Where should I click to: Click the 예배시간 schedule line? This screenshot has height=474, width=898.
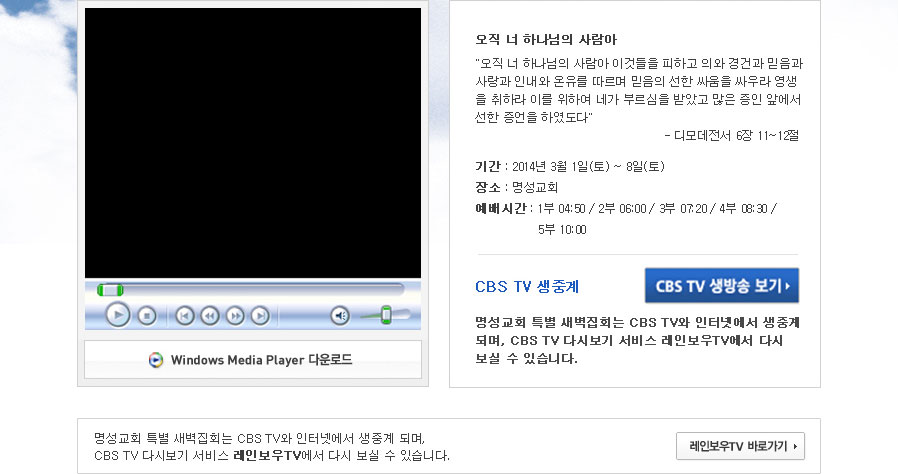(x=626, y=208)
